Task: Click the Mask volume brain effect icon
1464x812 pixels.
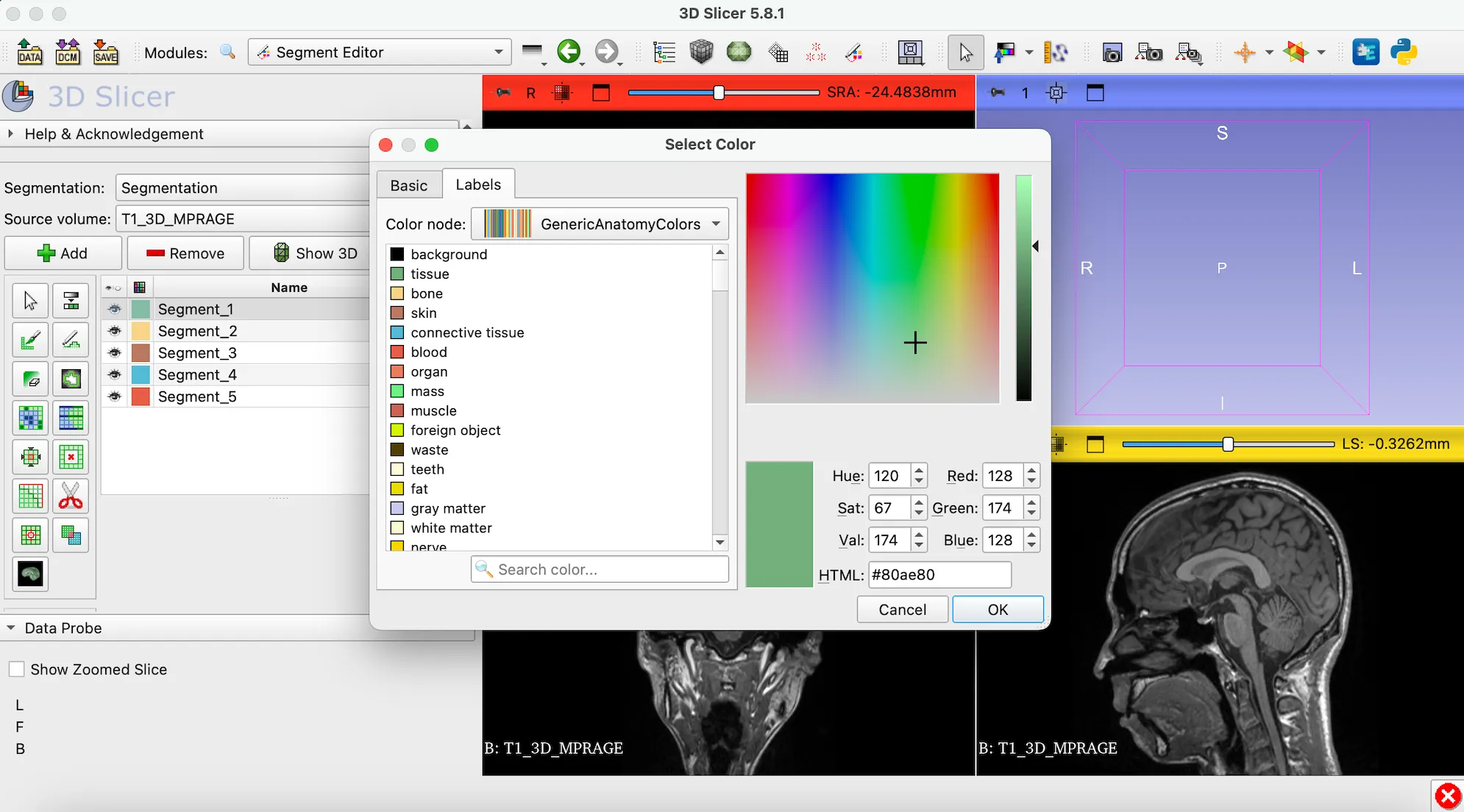Action: [x=29, y=574]
